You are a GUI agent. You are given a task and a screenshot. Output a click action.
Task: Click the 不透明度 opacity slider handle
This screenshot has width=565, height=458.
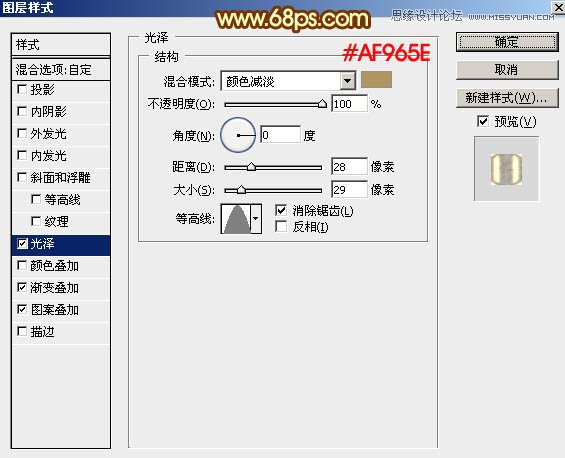coord(322,104)
